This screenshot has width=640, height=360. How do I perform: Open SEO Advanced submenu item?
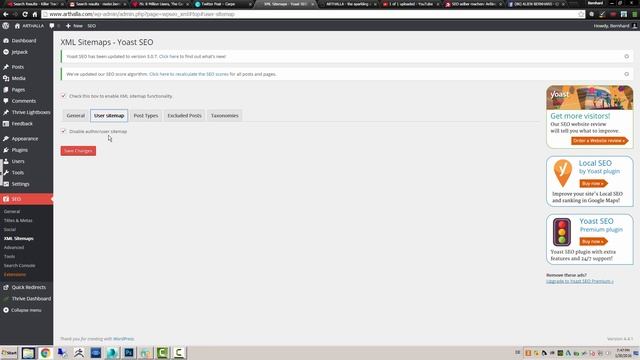click(x=14, y=247)
